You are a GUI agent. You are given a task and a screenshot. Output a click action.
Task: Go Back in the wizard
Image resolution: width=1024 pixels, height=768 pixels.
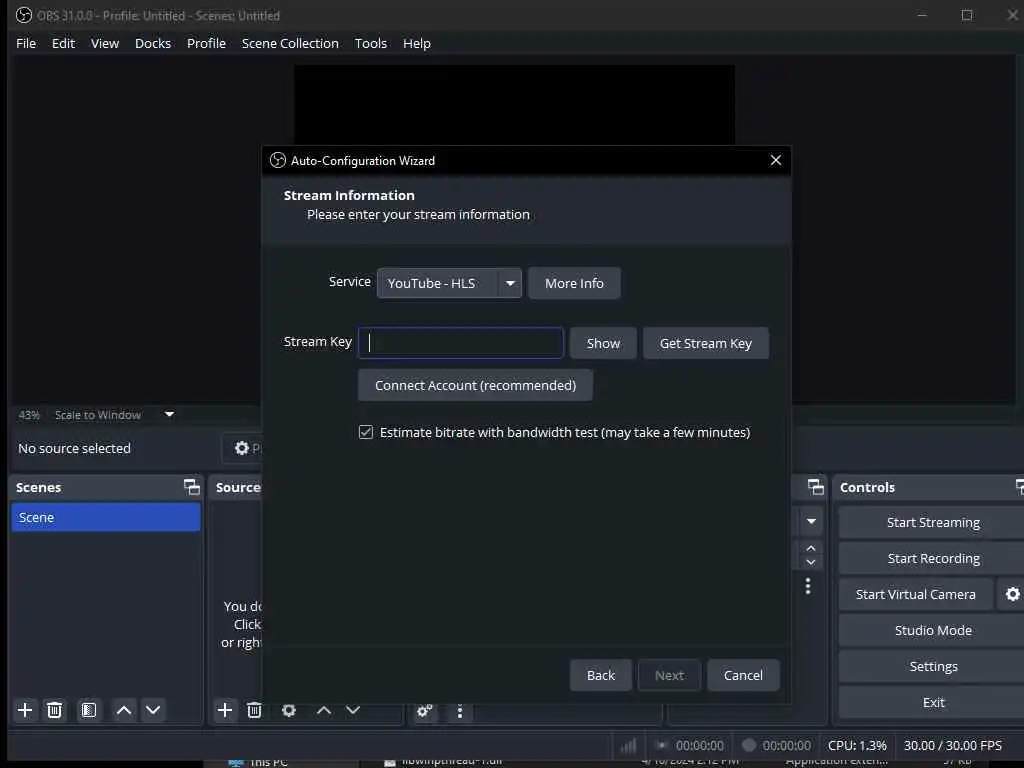click(600, 675)
